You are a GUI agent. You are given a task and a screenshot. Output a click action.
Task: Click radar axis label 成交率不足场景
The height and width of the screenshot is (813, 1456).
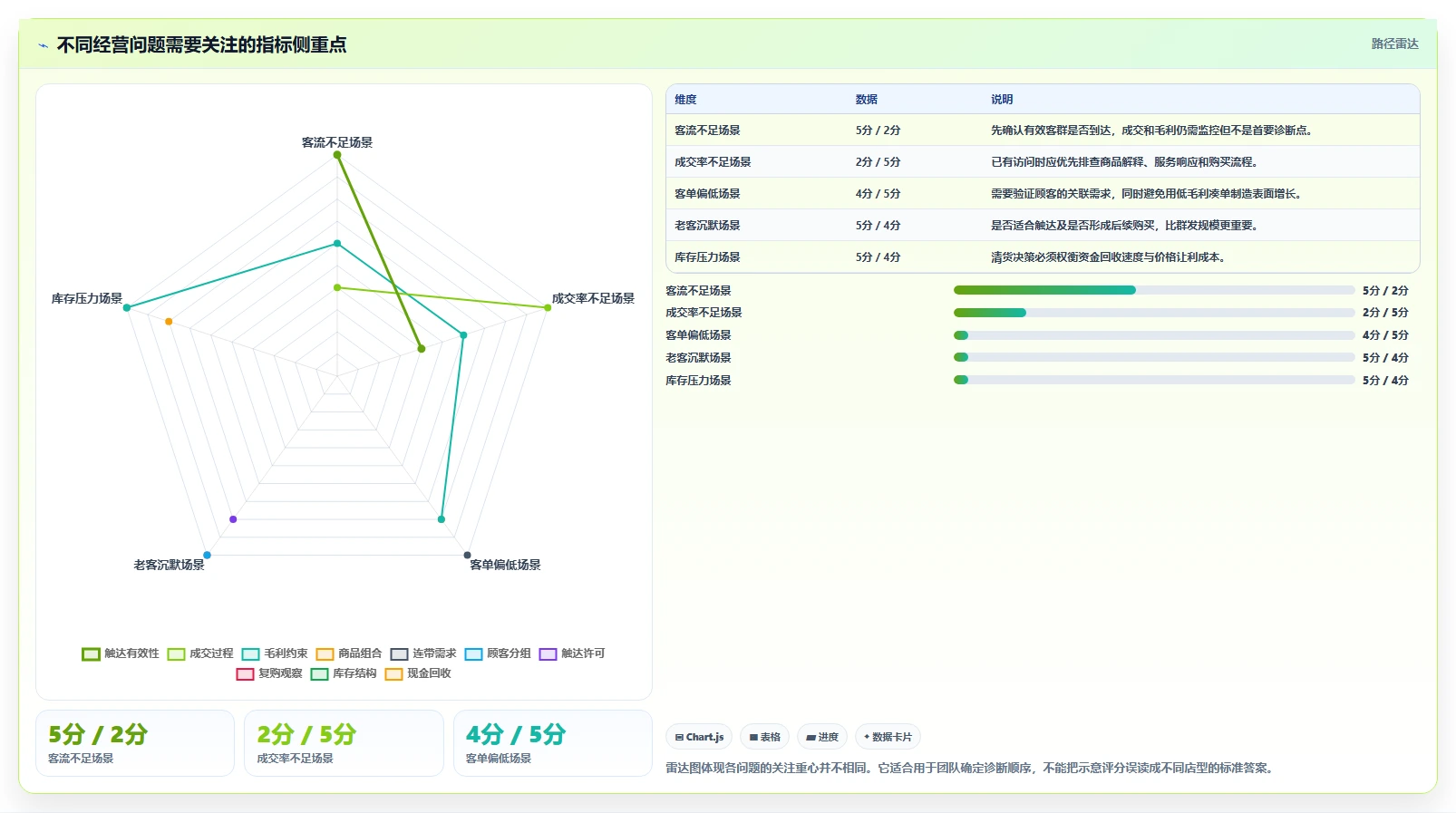click(x=593, y=298)
